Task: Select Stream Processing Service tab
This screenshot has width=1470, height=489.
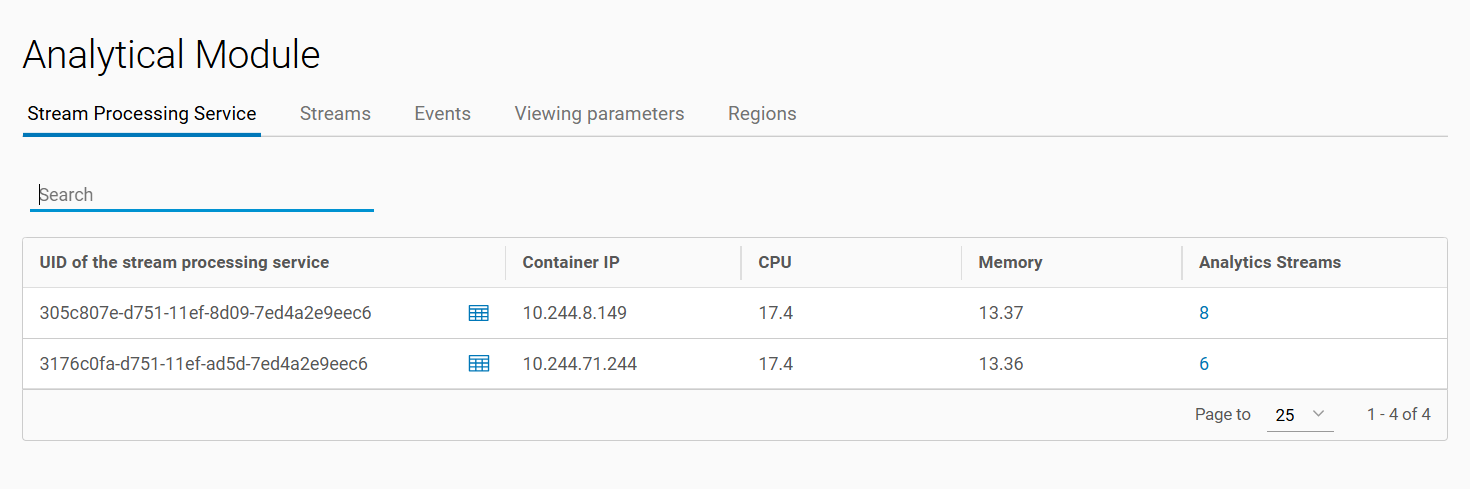Action: 142,114
